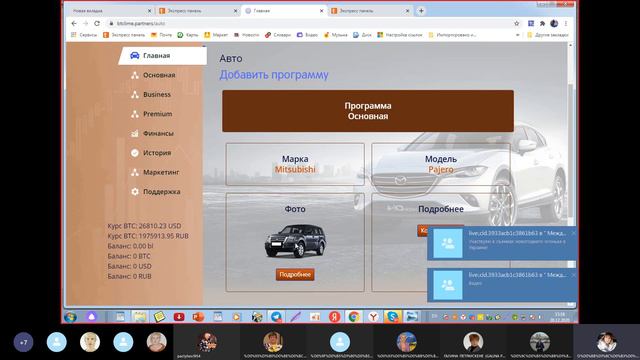The width and height of the screenshot is (640, 360).
Task: Open the purple Alice assistant taskbar icon
Action: 92,317
